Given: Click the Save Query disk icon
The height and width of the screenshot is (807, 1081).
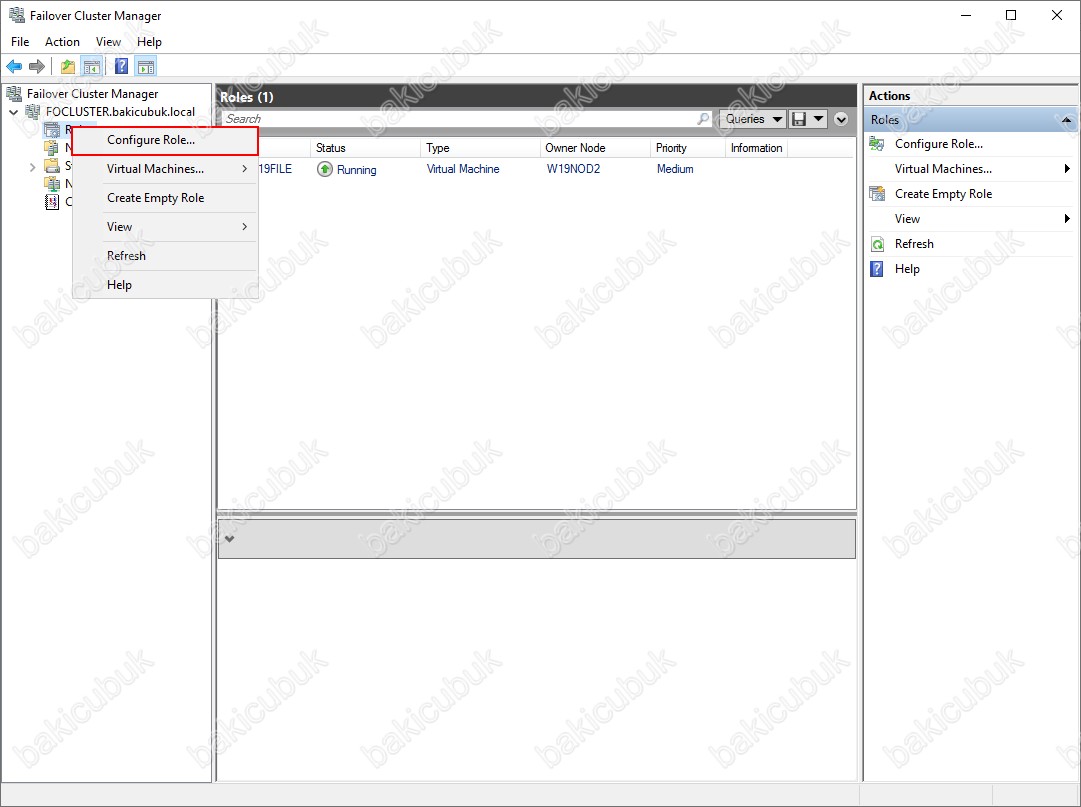Looking at the screenshot, I should [799, 119].
